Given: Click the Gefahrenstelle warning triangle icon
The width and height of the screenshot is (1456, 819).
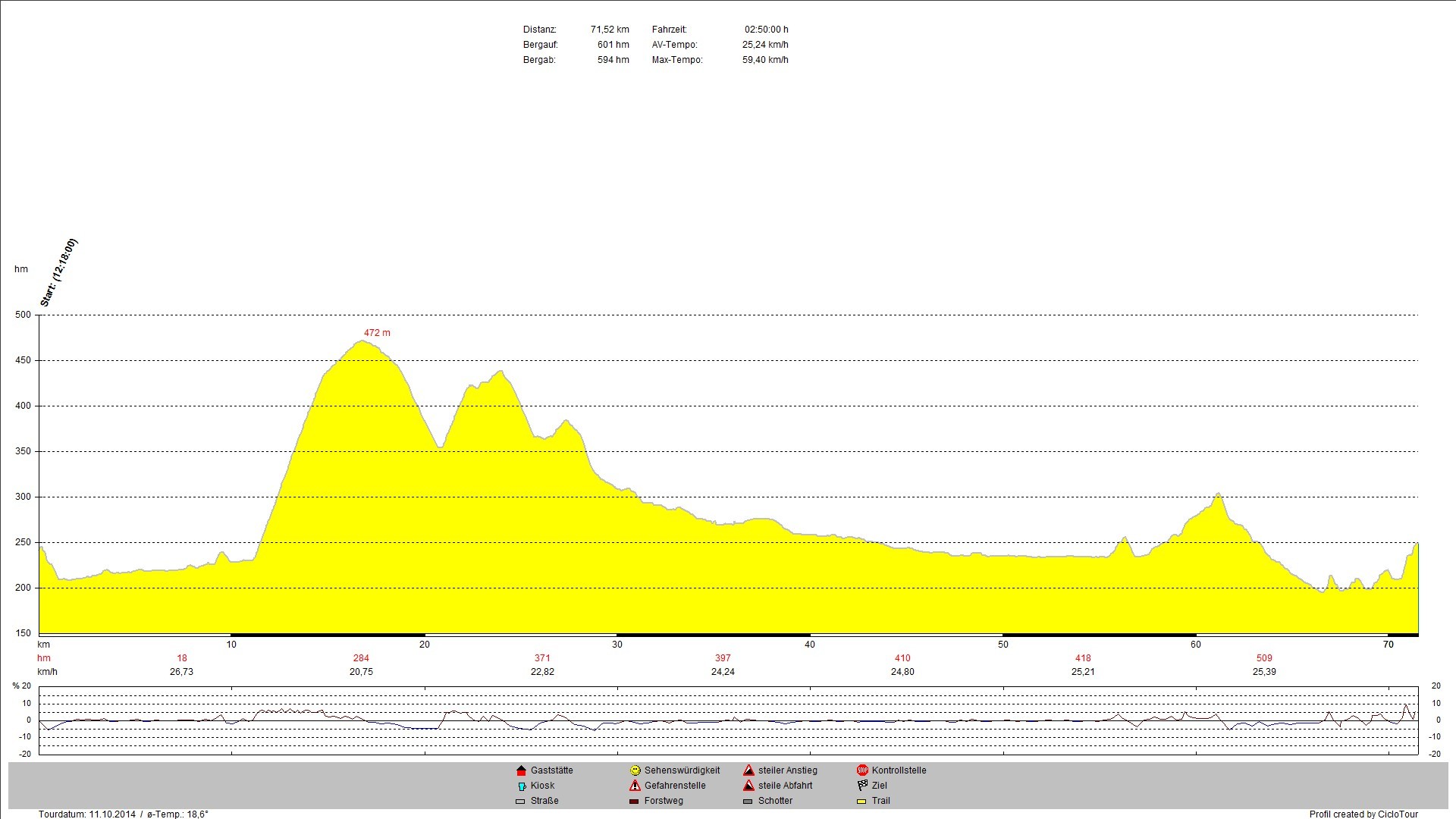Looking at the screenshot, I should (635, 786).
